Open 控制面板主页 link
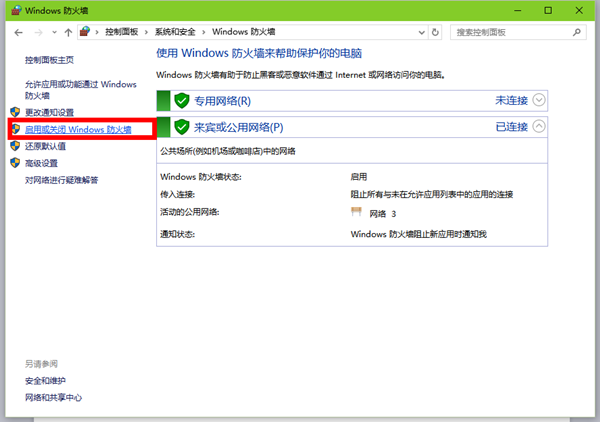The height and width of the screenshot is (422, 600). 49,60
